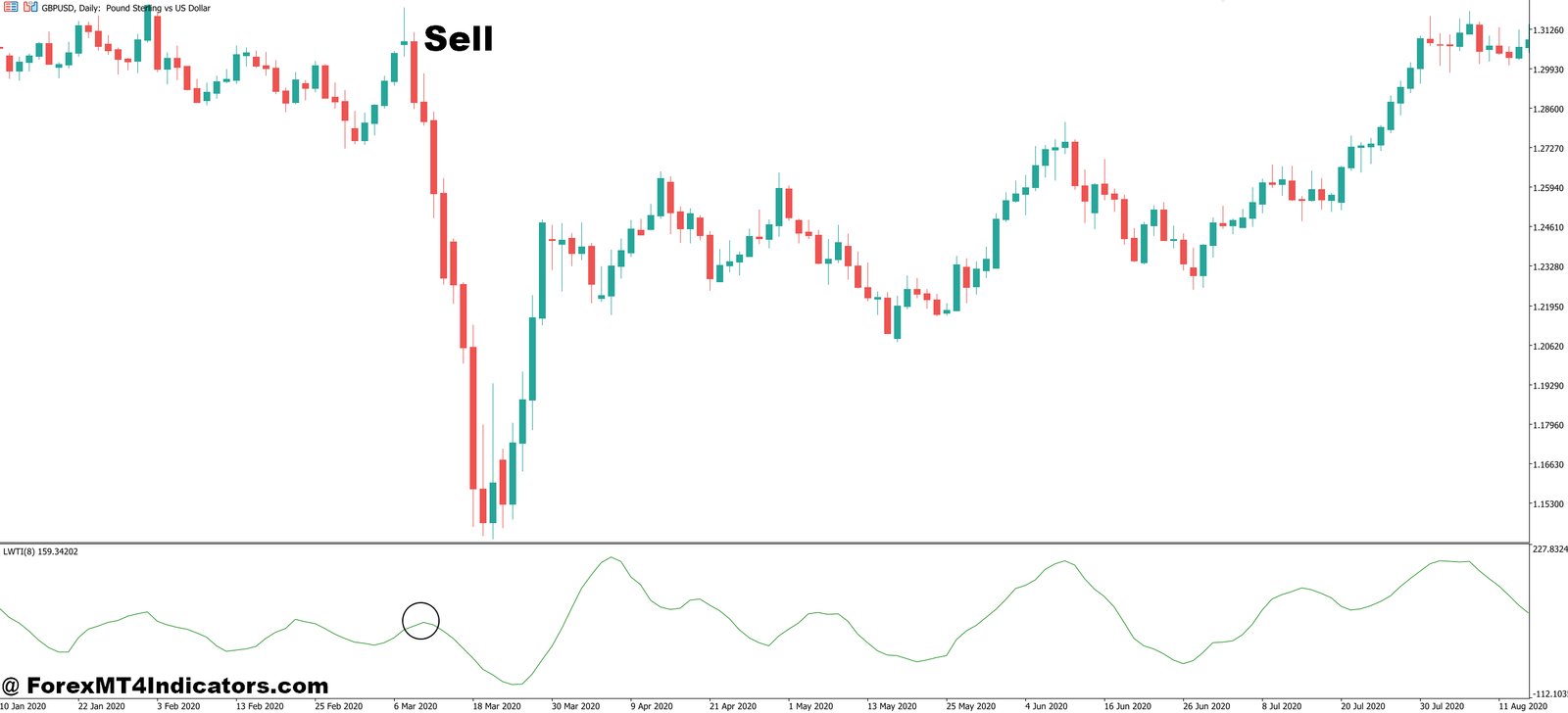Select the 10 Jan 2020 date label
The height and width of the screenshot is (713, 1568).
coord(24,706)
